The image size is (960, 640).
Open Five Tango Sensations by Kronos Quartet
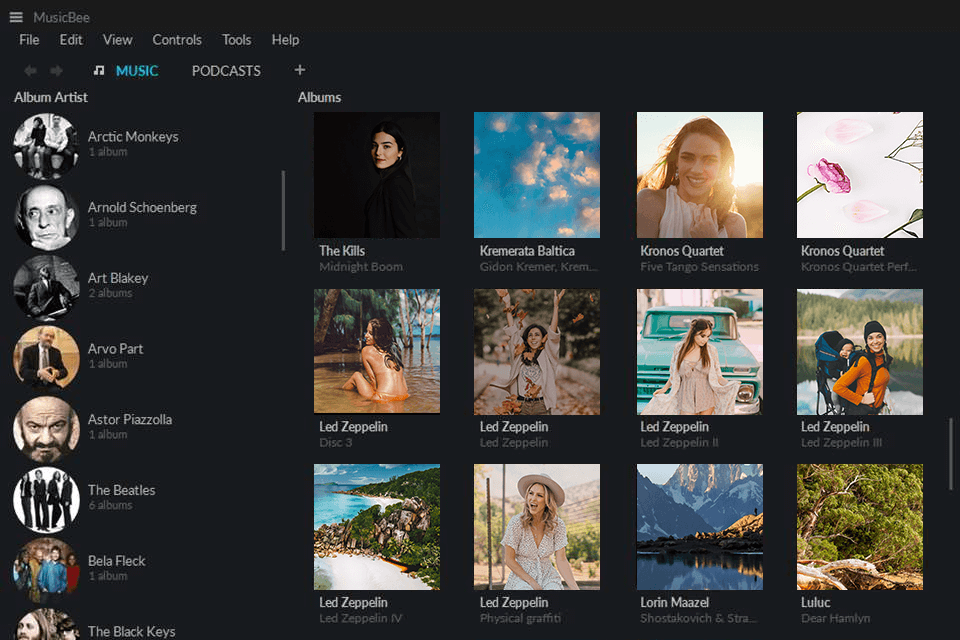pyautogui.click(x=699, y=174)
